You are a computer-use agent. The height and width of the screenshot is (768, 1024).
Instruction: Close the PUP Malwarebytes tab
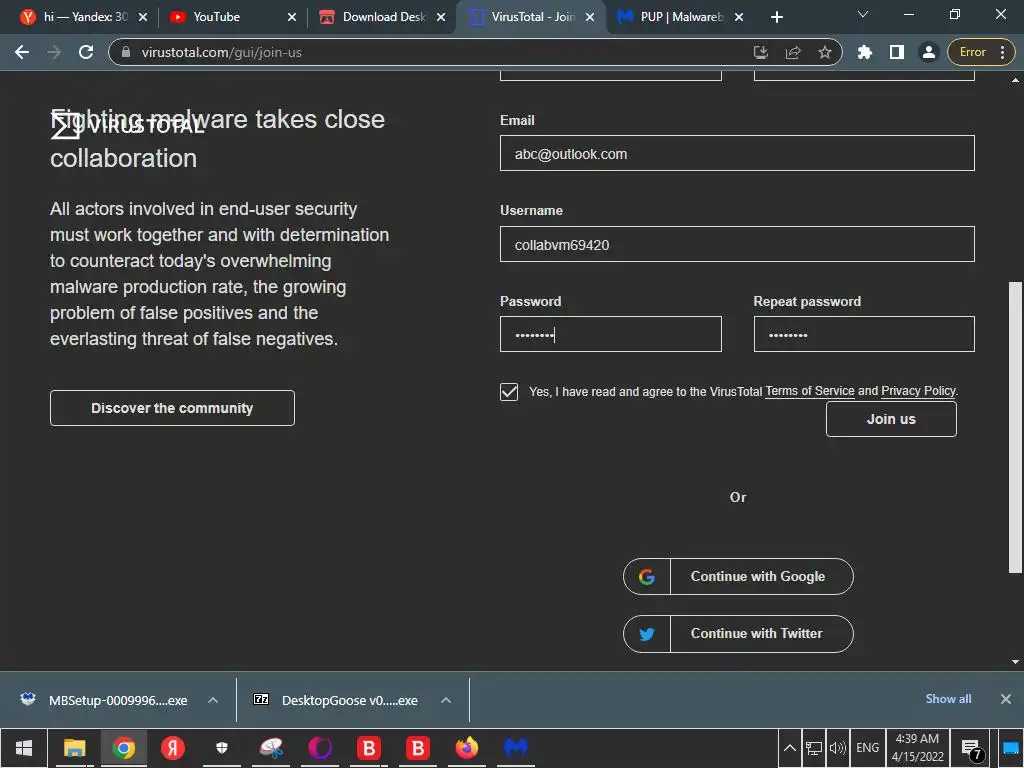(739, 17)
